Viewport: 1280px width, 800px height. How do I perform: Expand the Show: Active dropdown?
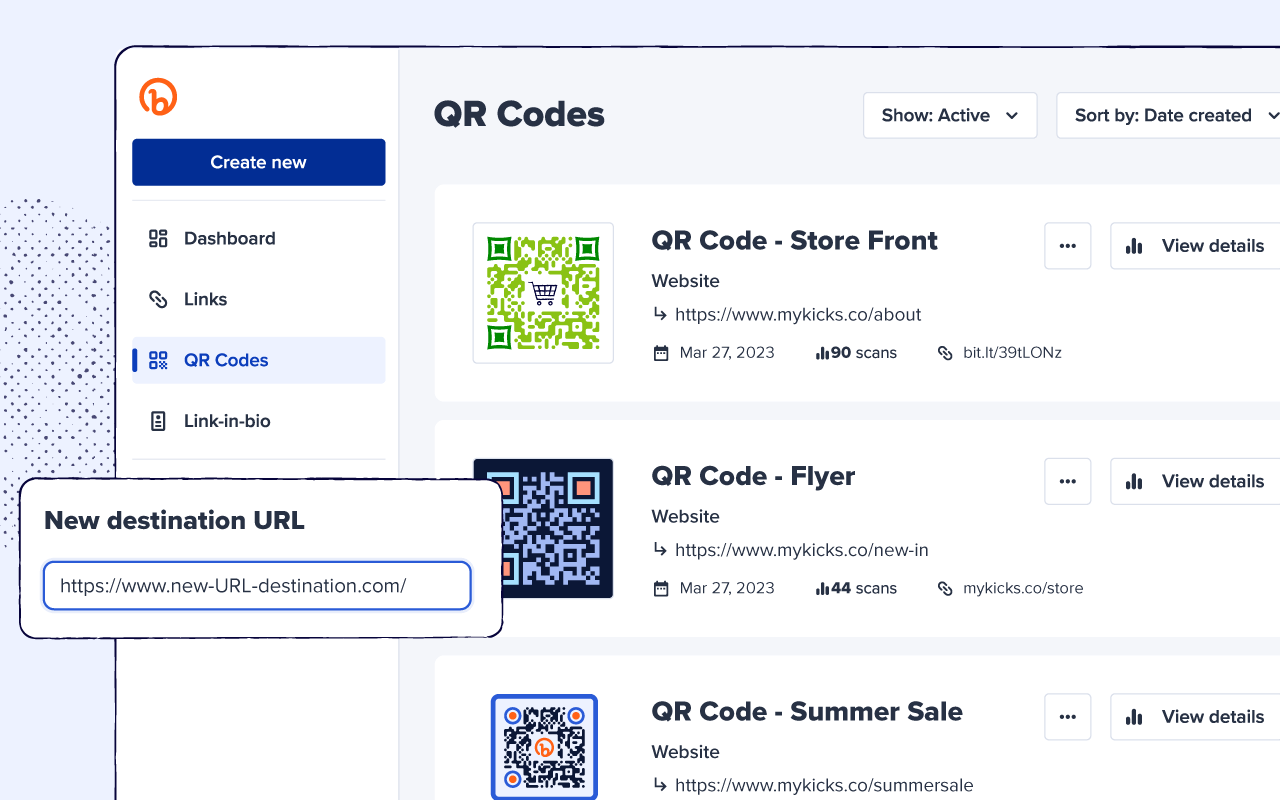949,115
